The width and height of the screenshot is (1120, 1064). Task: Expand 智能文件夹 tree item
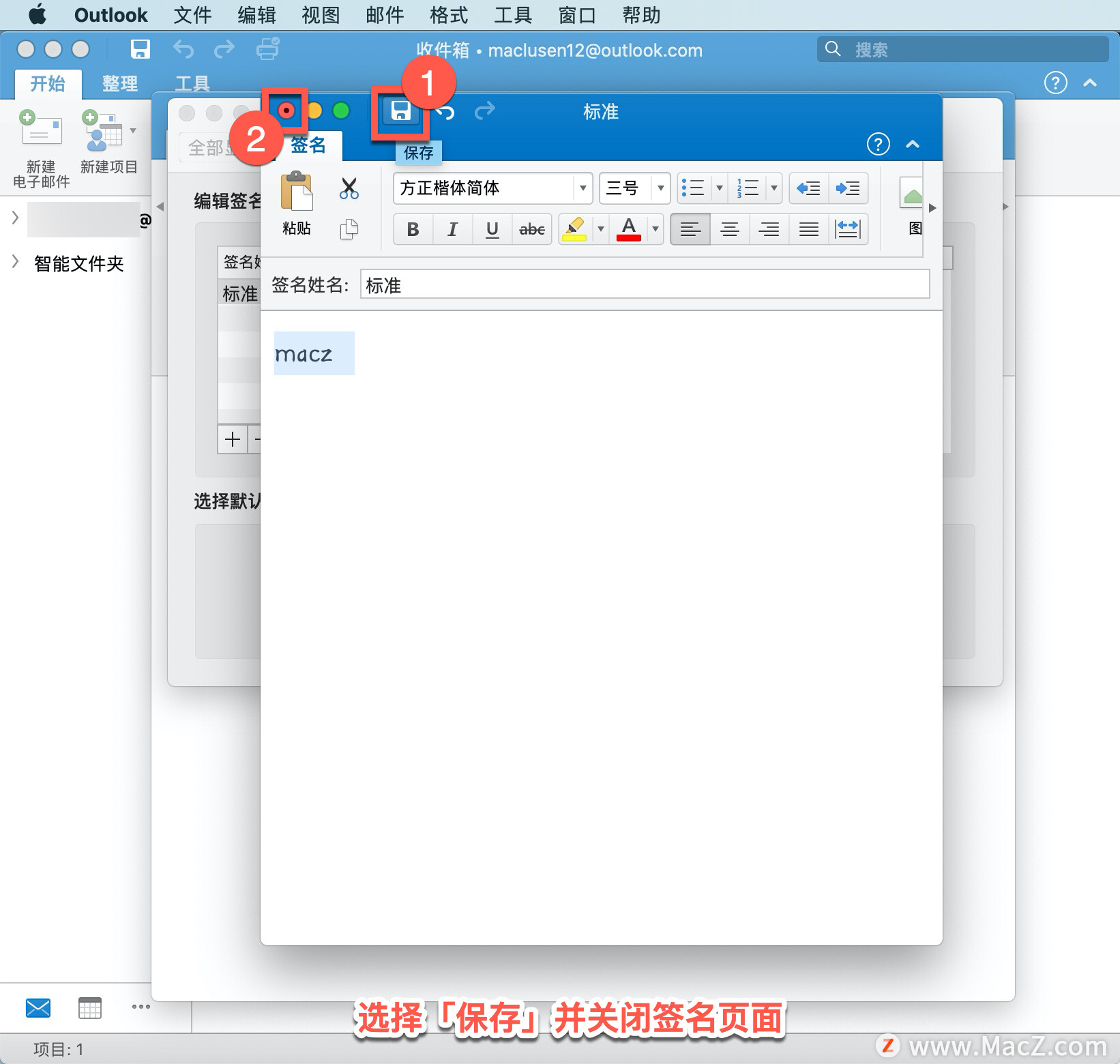pyautogui.click(x=15, y=261)
